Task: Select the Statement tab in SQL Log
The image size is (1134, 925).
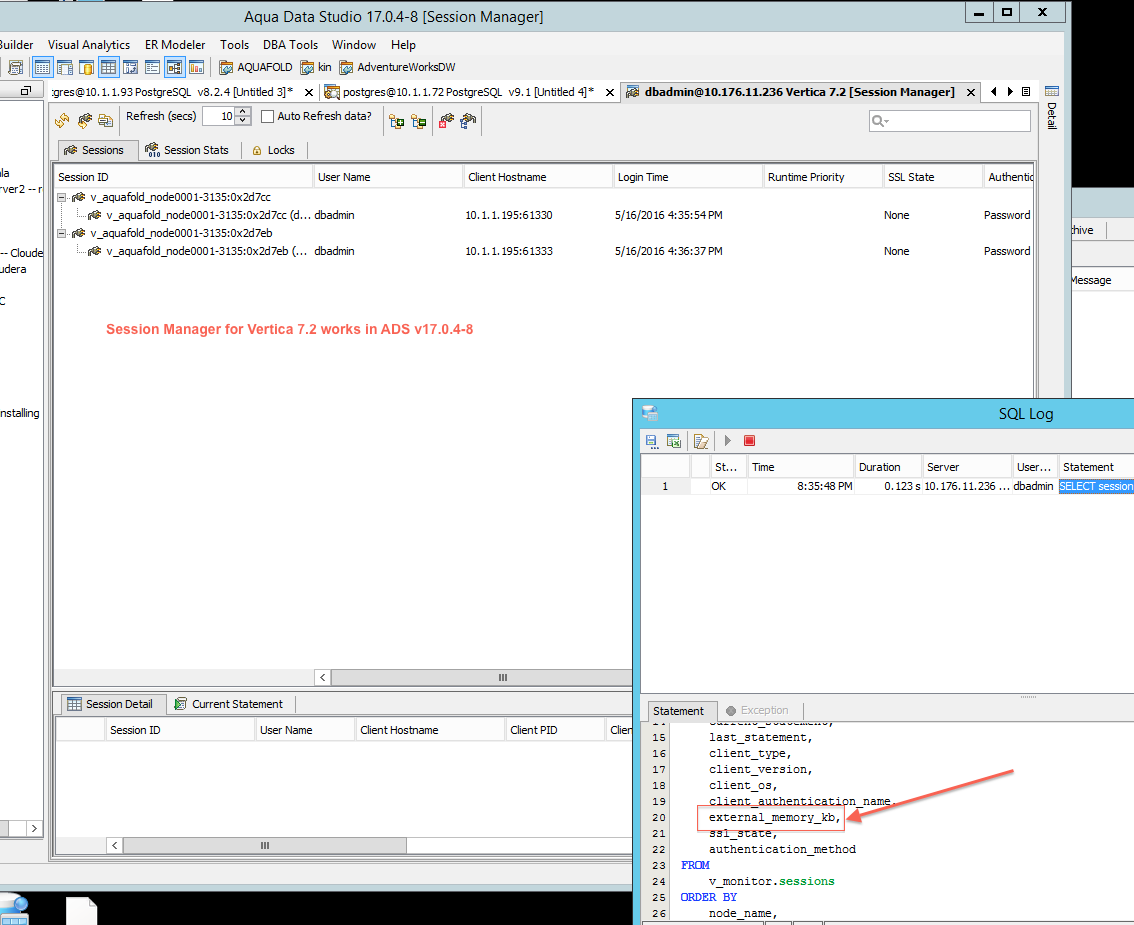Action: (x=678, y=711)
